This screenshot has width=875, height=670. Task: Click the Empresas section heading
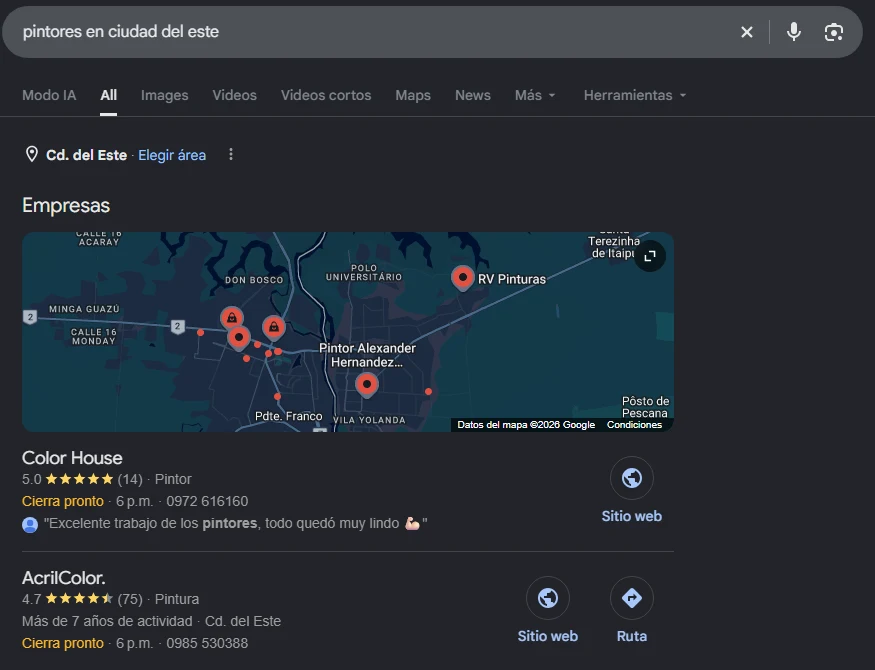coord(66,205)
